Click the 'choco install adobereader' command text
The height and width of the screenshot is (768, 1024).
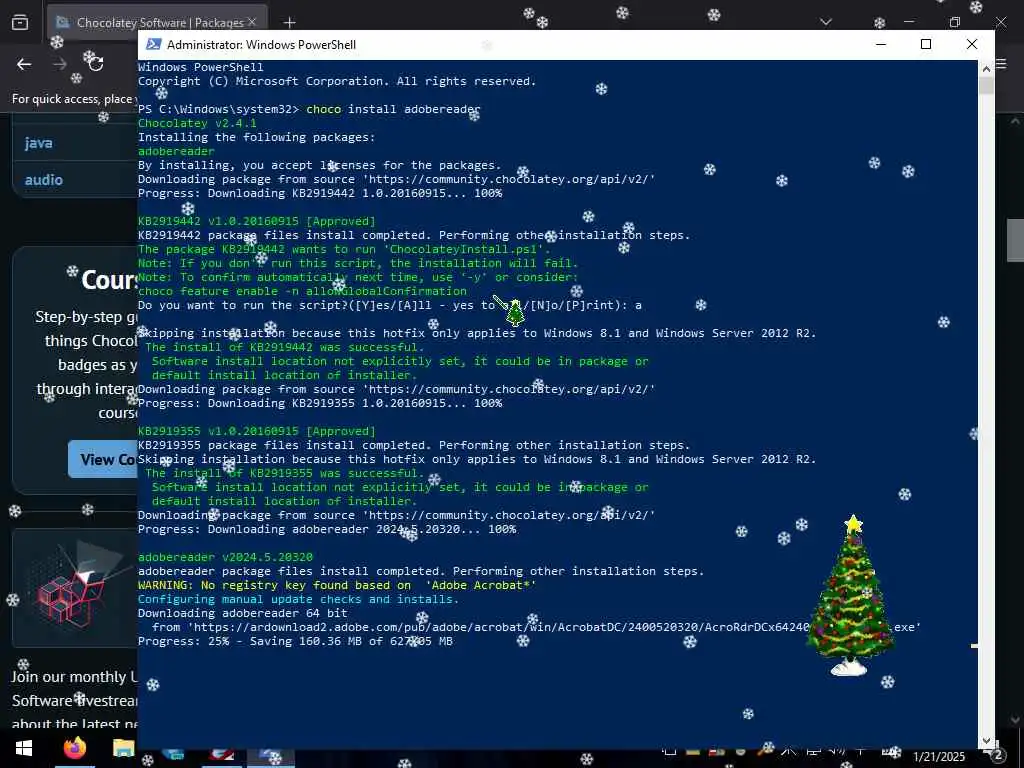393,109
